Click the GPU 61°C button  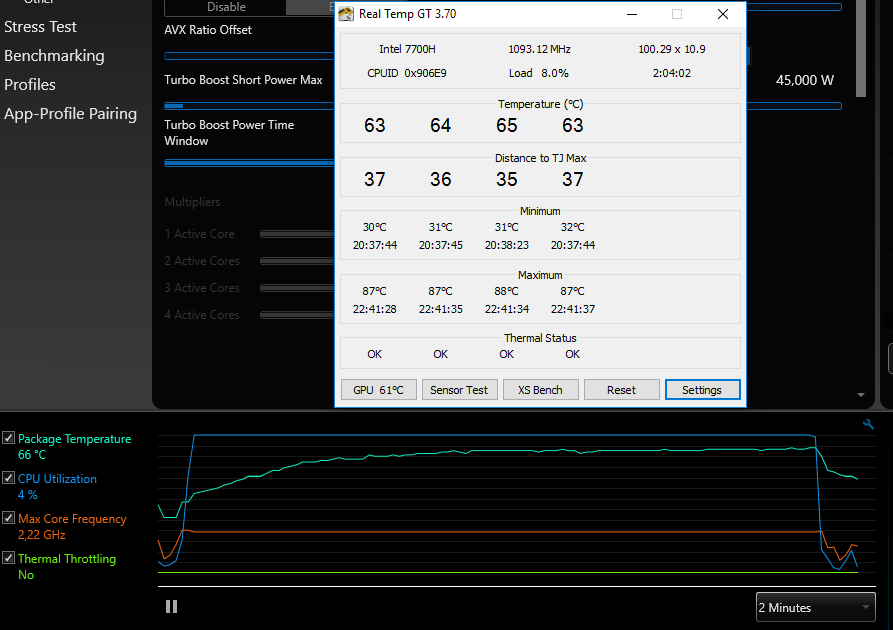[x=379, y=390]
